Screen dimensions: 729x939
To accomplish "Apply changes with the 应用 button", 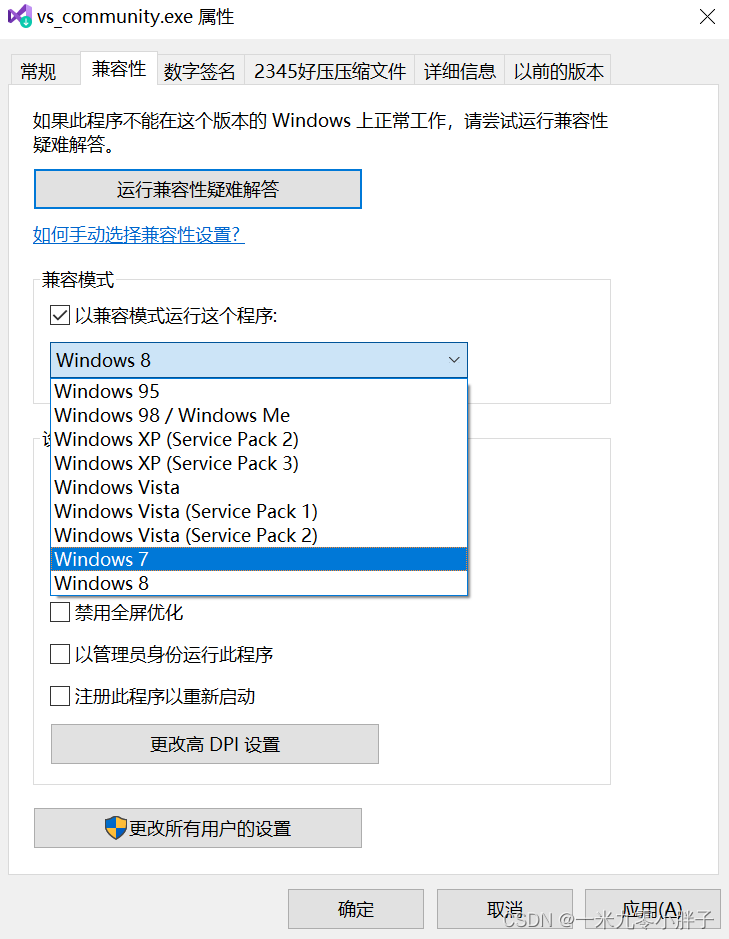I will (x=652, y=909).
